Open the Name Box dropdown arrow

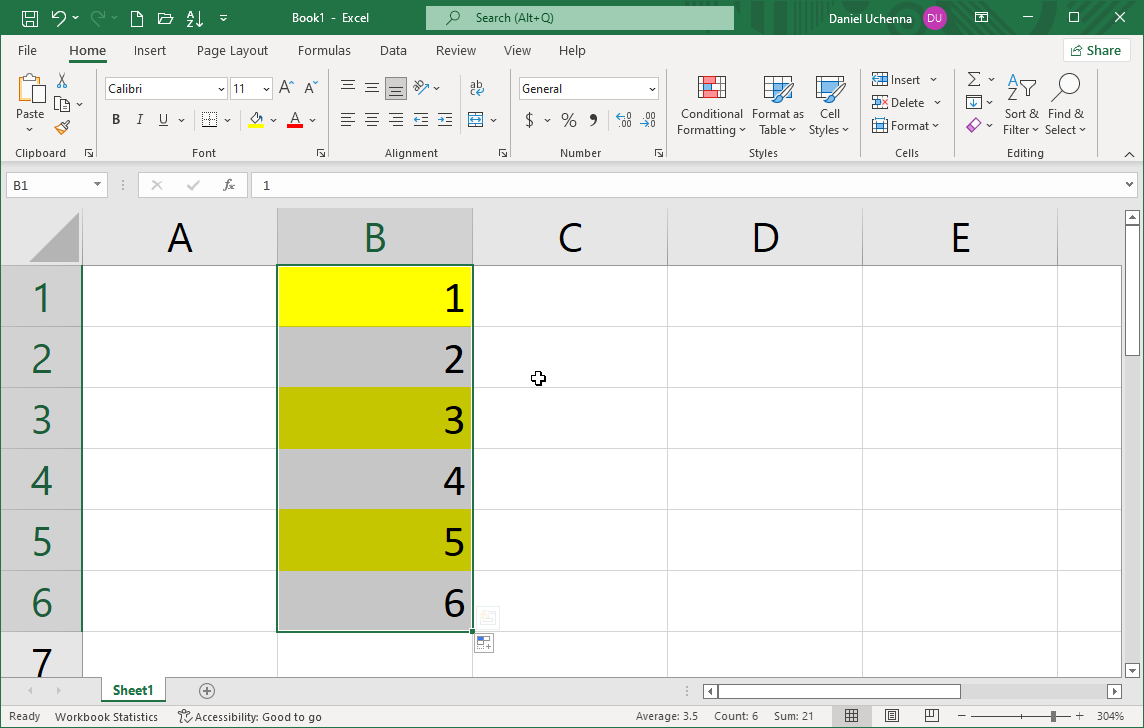pos(97,185)
